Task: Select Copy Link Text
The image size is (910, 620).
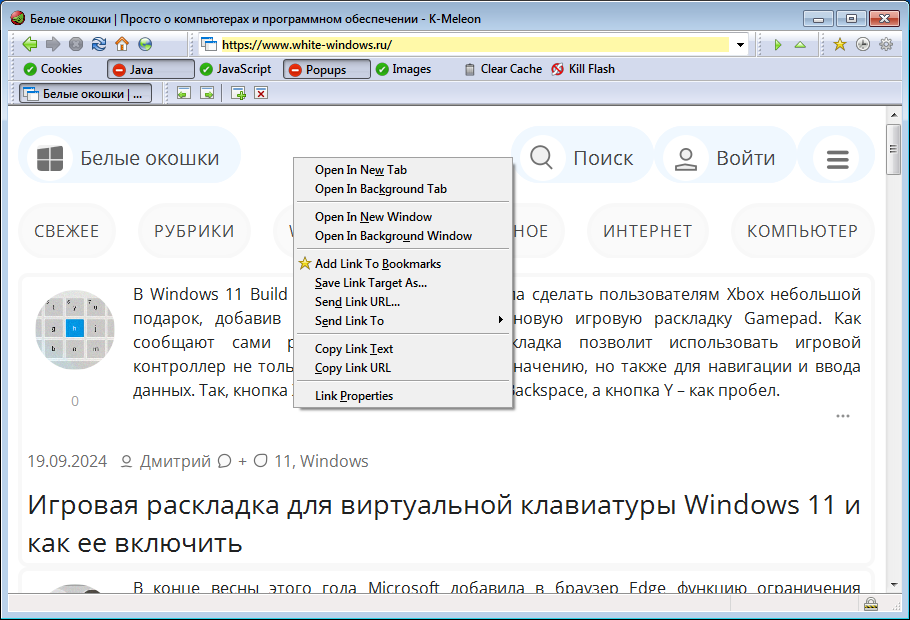Action: coord(403,349)
